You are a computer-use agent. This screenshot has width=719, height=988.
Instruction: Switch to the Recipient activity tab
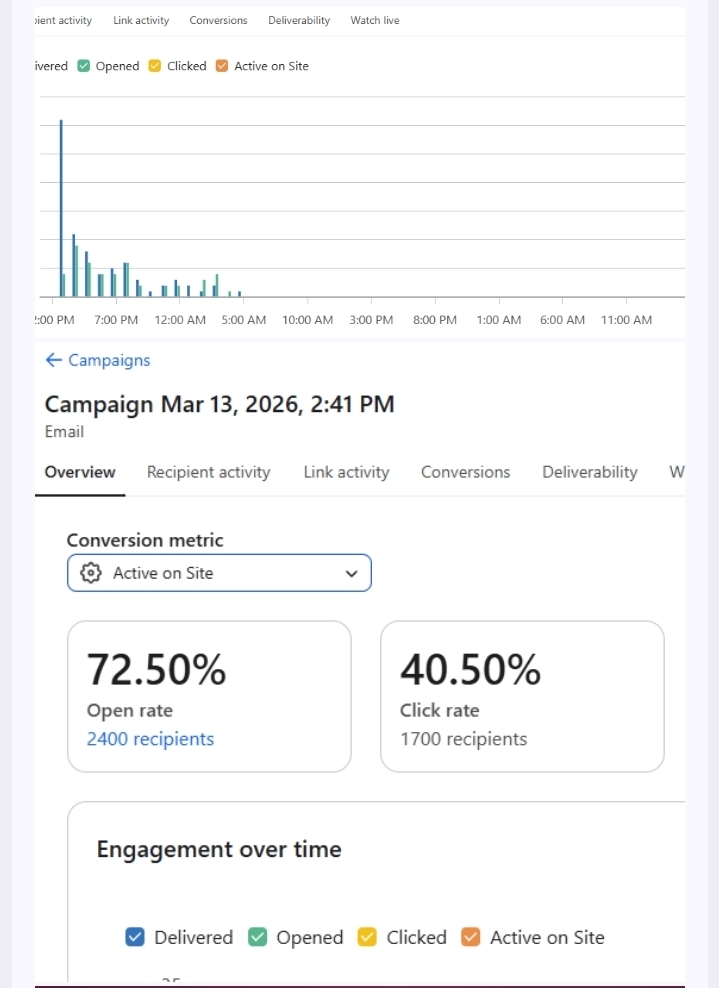click(209, 472)
